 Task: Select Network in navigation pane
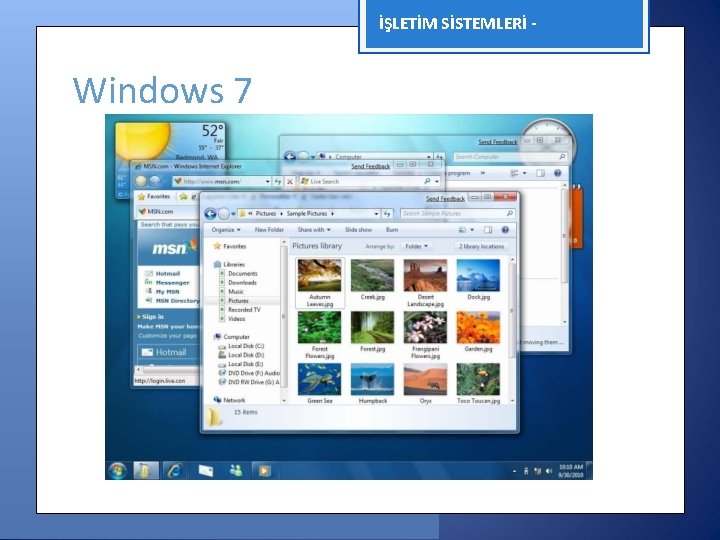(x=234, y=400)
